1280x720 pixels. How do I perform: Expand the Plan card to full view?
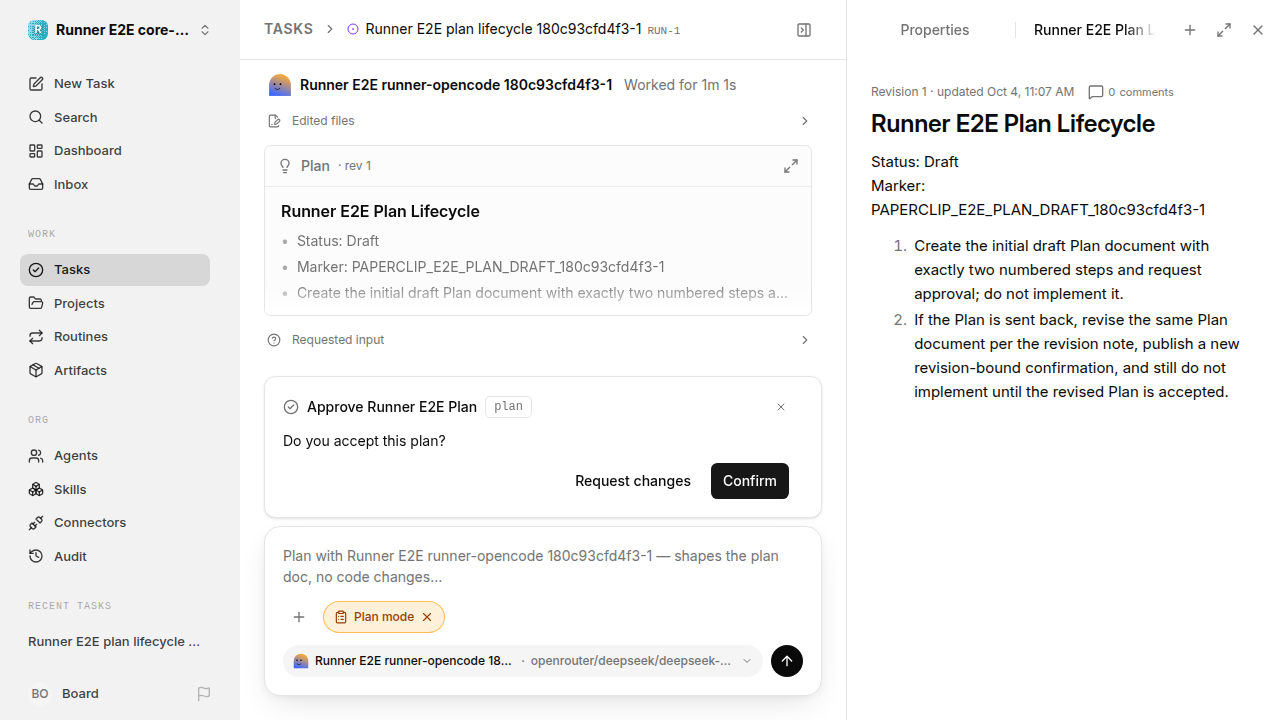(791, 166)
